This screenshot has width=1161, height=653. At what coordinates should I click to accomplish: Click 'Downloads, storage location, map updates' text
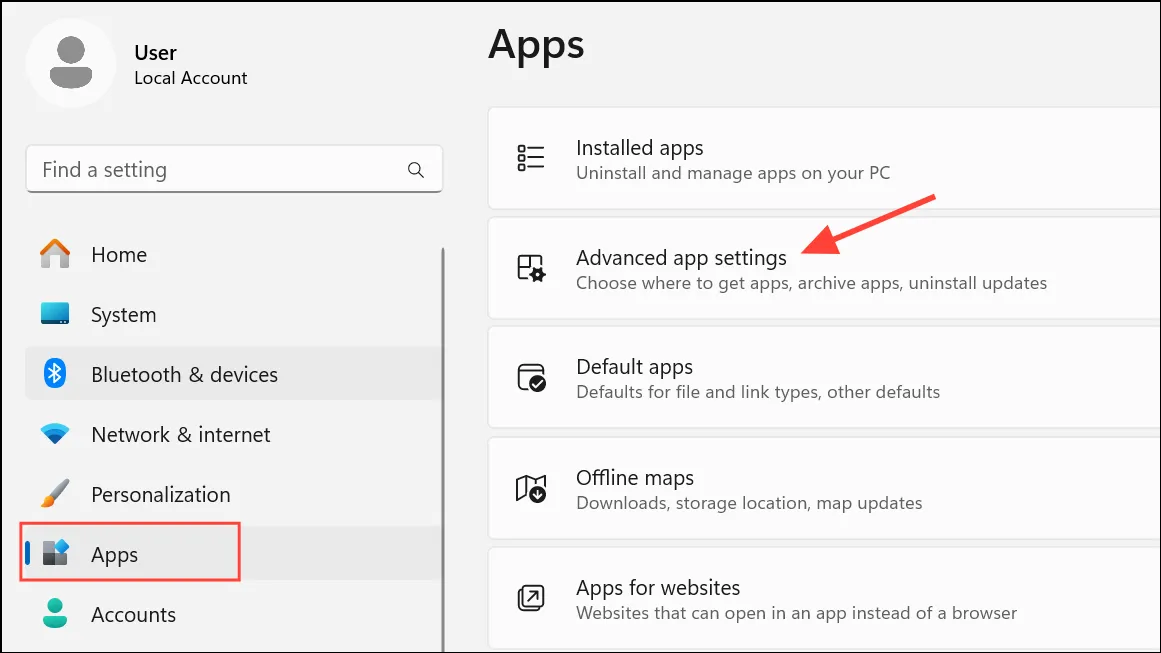tap(749, 503)
